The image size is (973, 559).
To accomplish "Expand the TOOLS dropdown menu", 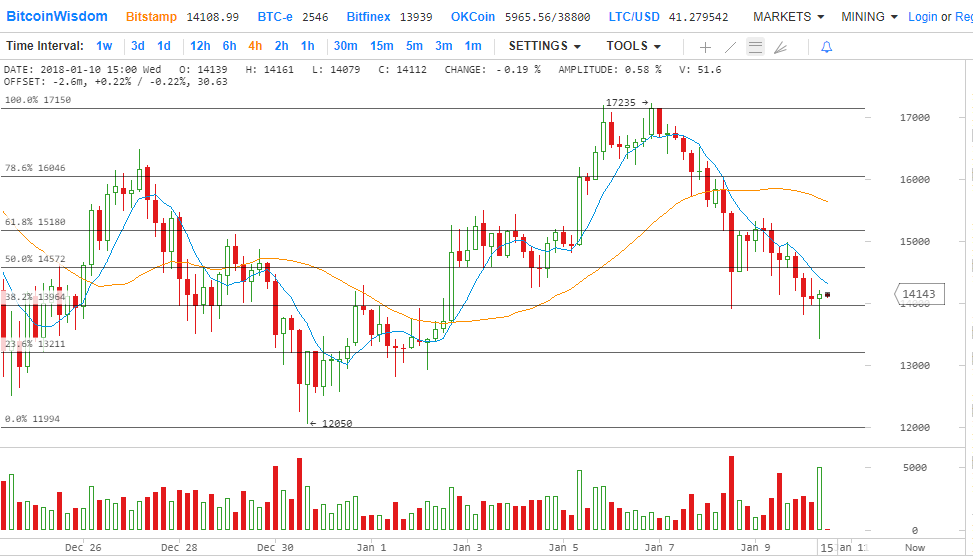I will (633, 46).
